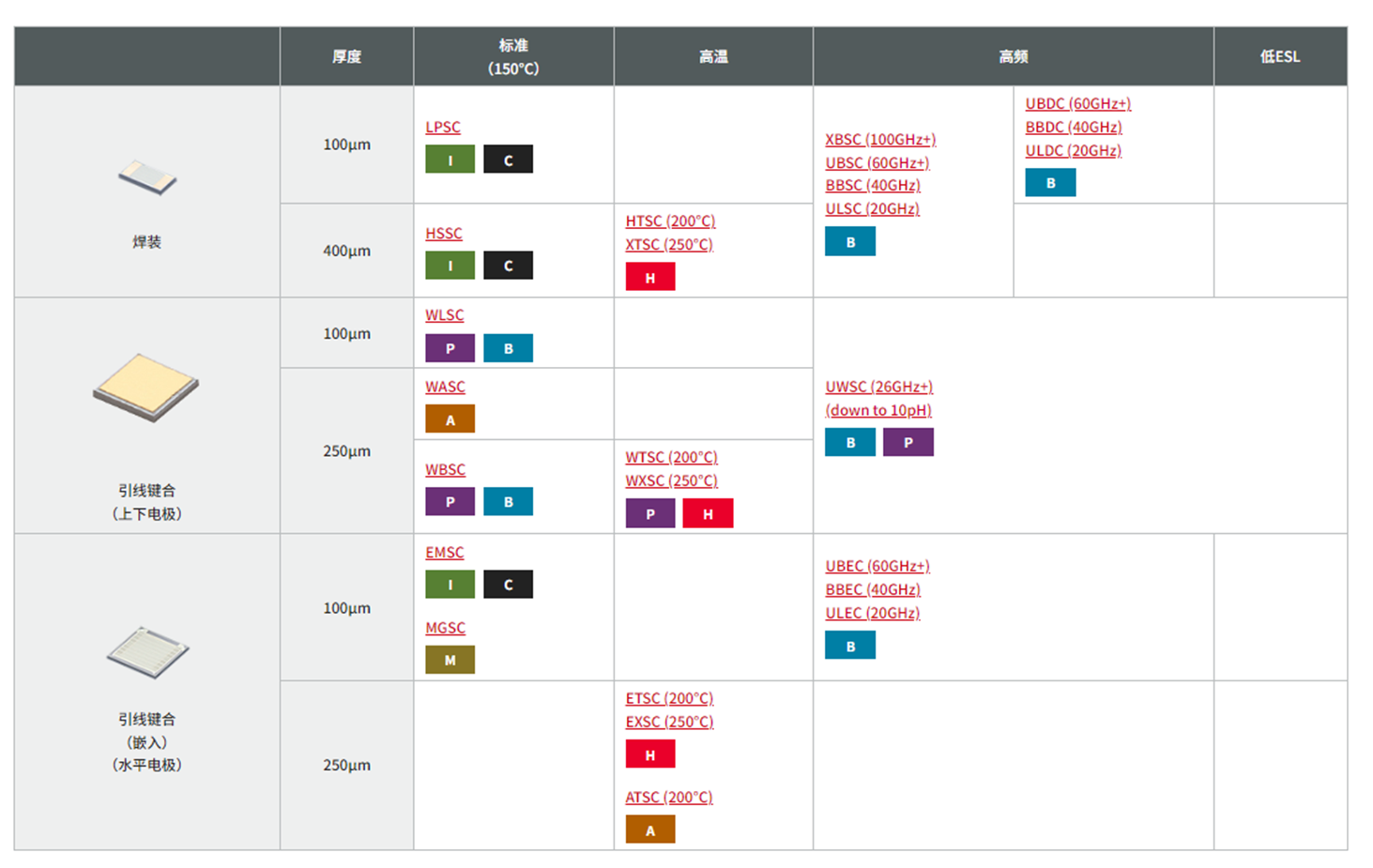Click the 引线键合 (上下电极) yellow chip image
Screen dimensions: 1373x868
[x=145, y=387]
